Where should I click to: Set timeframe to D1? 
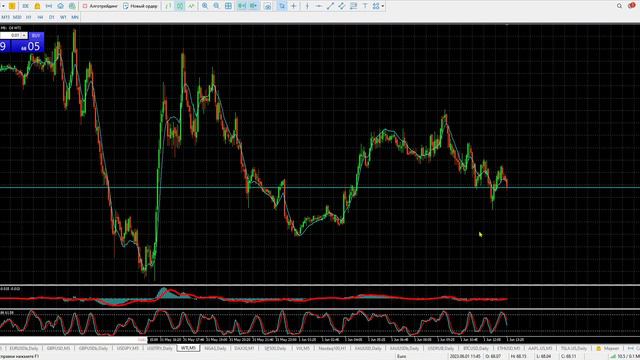tap(51, 17)
